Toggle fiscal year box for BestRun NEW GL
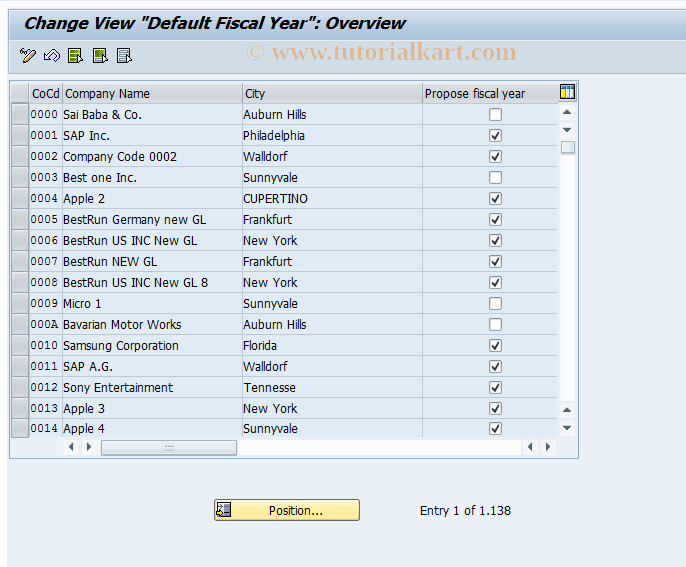This screenshot has height=567, width=686. [495, 262]
